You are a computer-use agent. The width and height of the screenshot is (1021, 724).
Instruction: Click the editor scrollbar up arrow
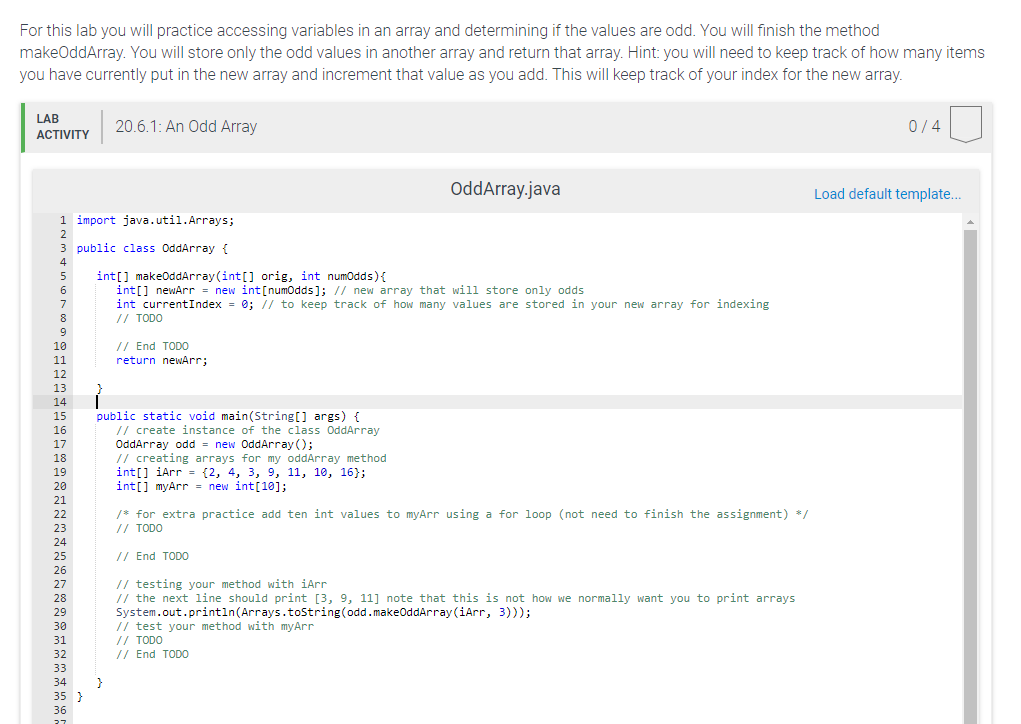tap(970, 222)
